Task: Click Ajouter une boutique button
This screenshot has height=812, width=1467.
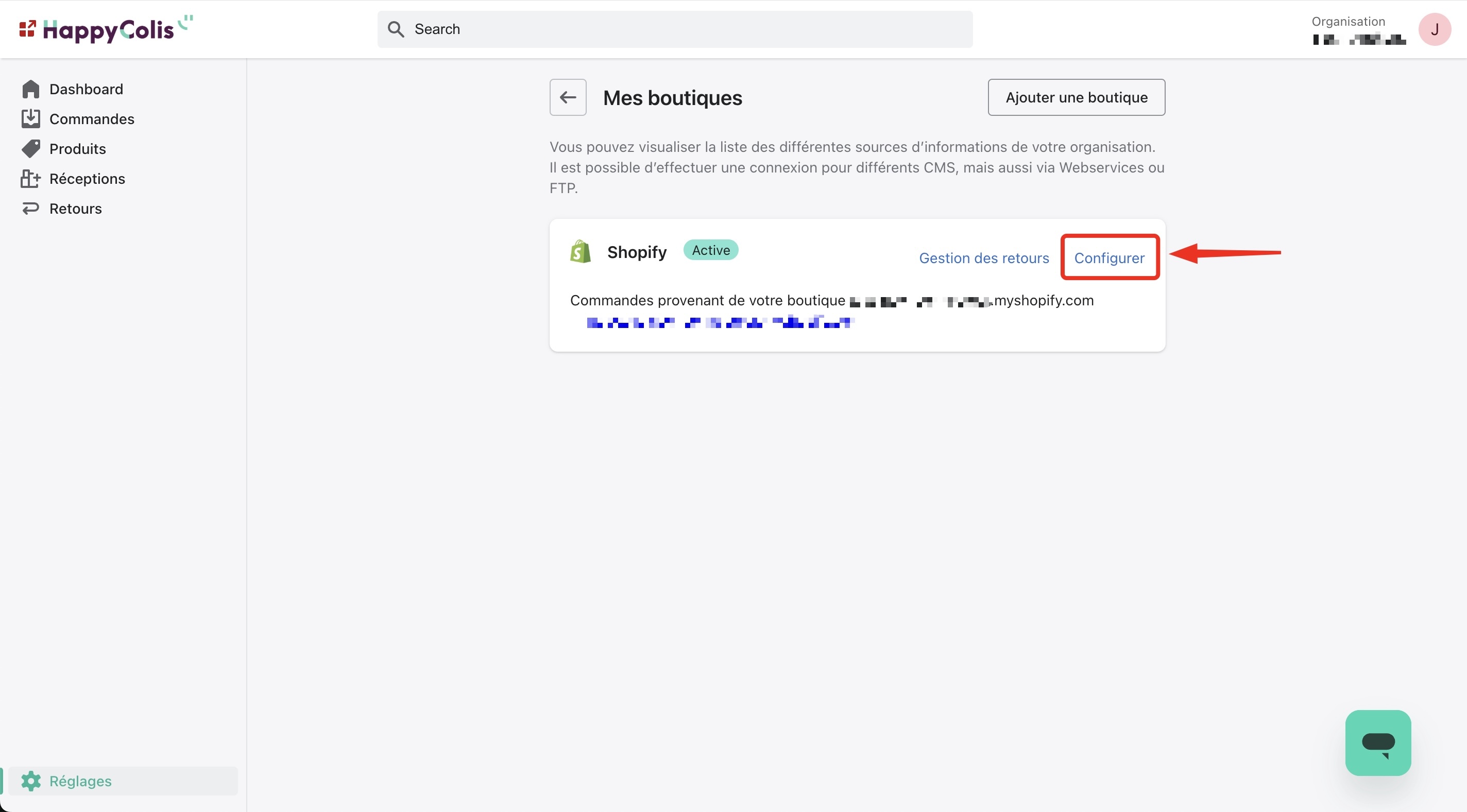Action: click(1076, 97)
